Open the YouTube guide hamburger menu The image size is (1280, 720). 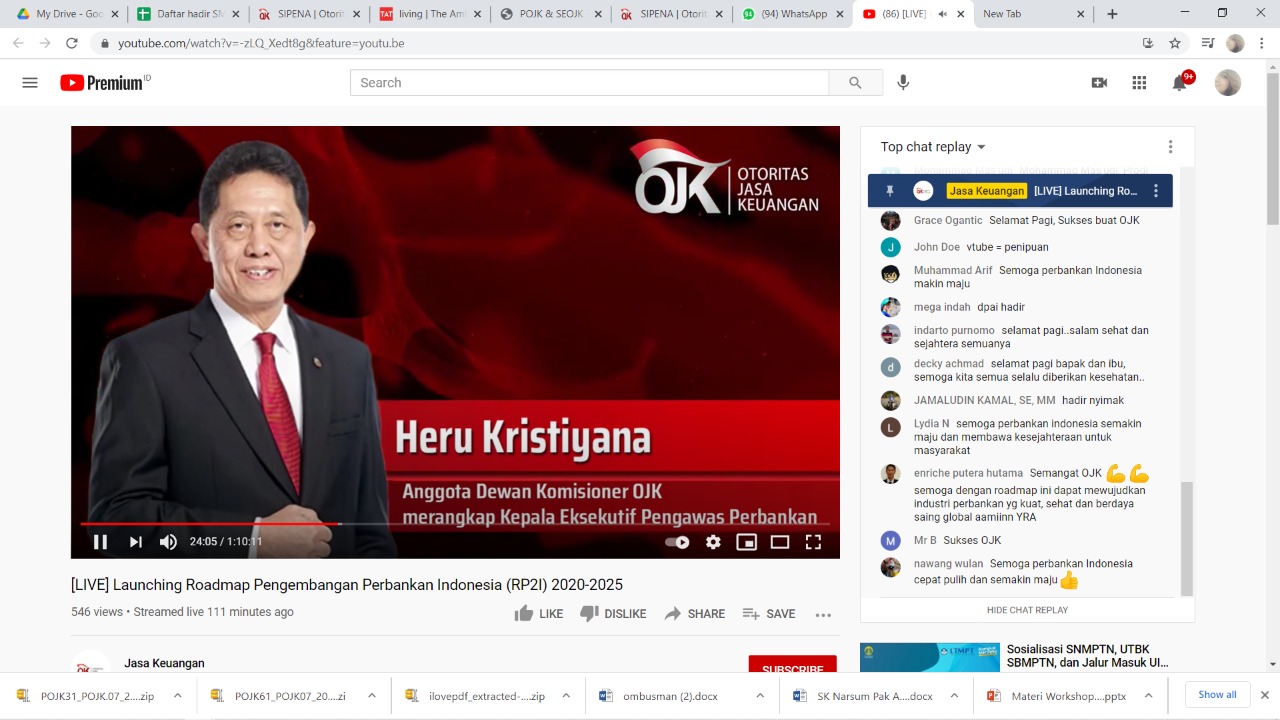(30, 83)
